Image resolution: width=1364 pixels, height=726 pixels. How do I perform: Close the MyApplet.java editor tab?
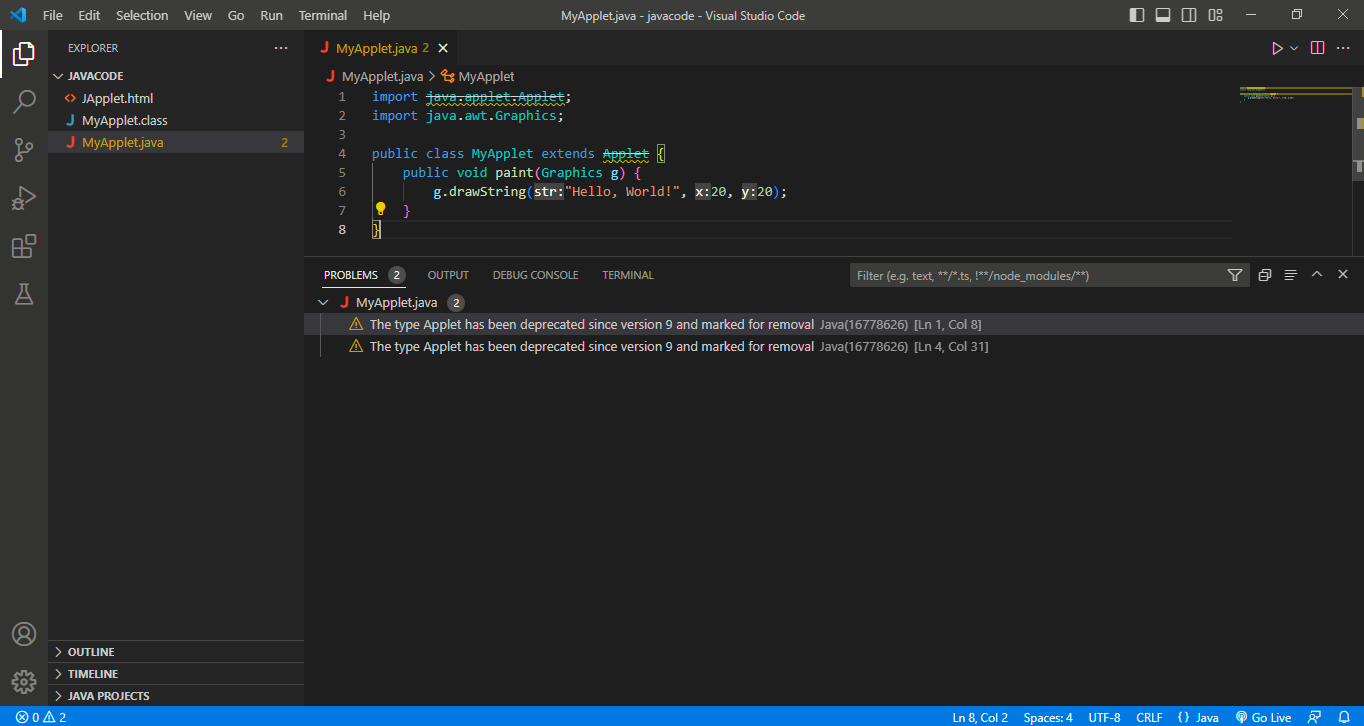(x=443, y=48)
